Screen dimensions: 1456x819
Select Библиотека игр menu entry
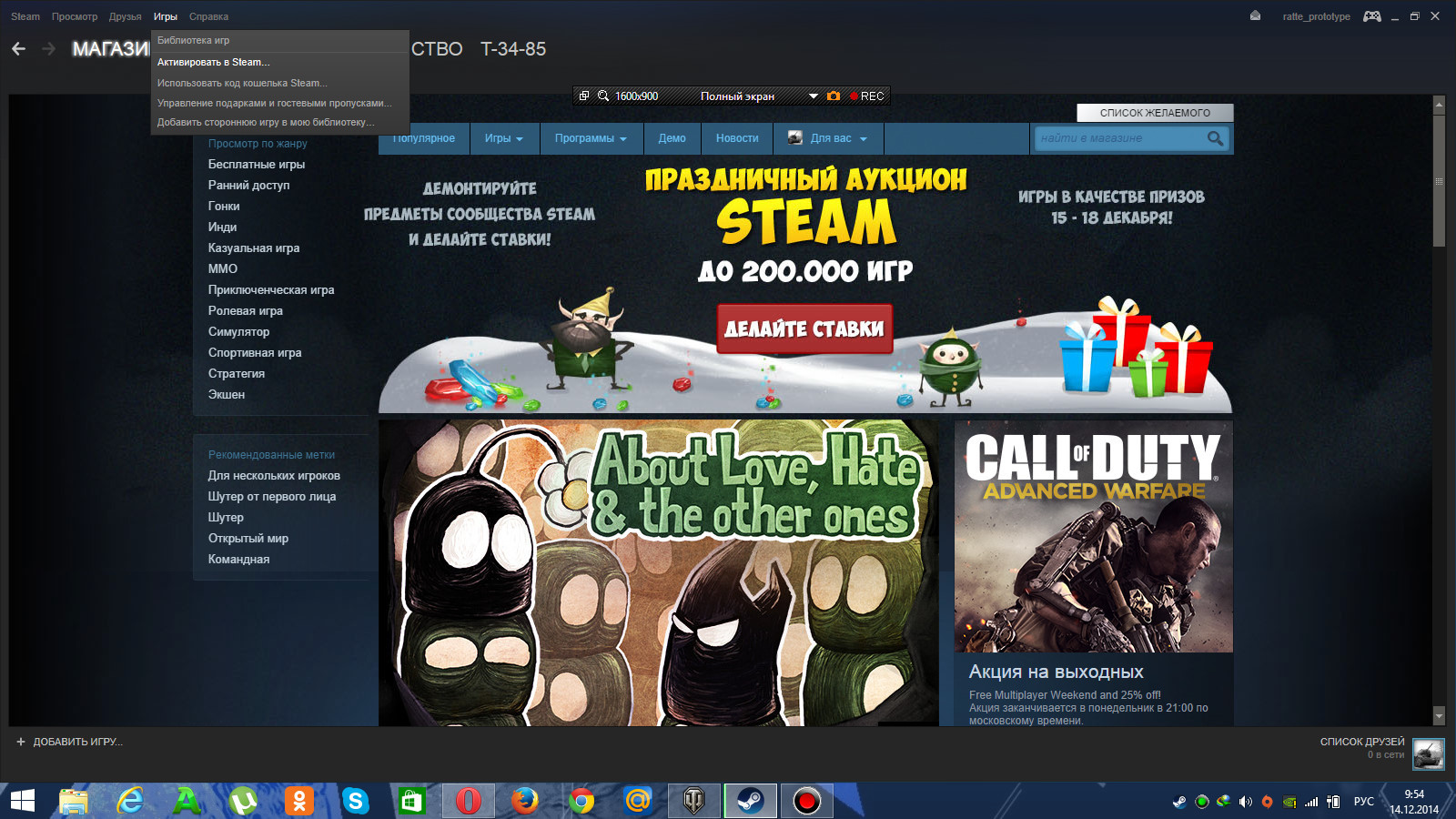[x=279, y=41]
